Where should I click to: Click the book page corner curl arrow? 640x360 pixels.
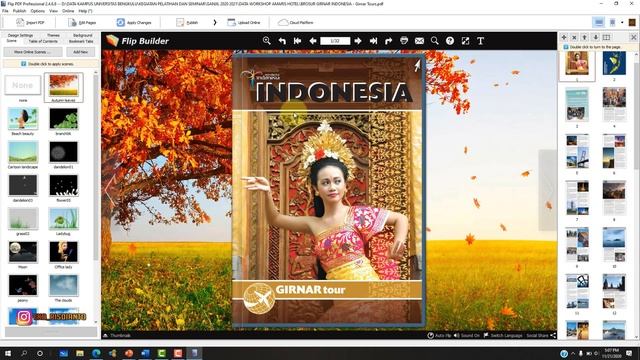(x=417, y=65)
